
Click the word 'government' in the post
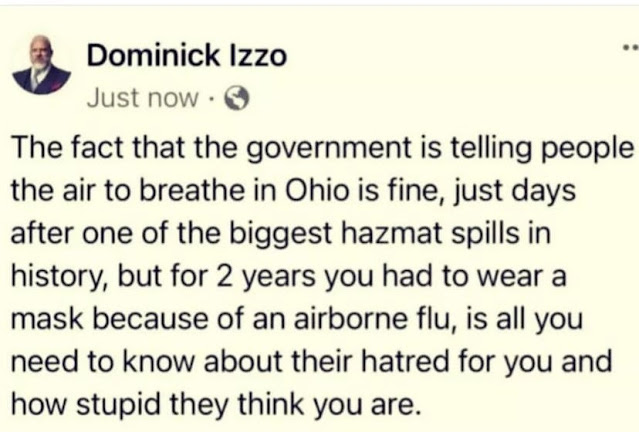[329, 150]
